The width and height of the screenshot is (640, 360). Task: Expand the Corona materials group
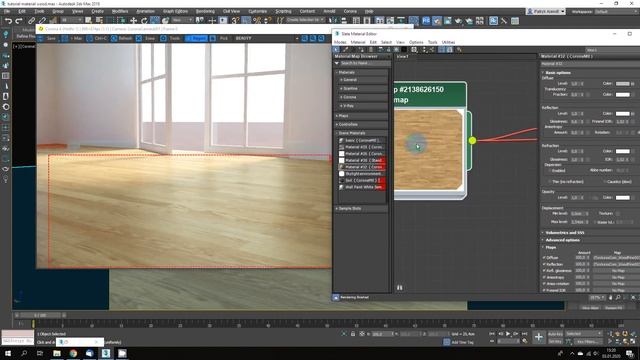362,97
